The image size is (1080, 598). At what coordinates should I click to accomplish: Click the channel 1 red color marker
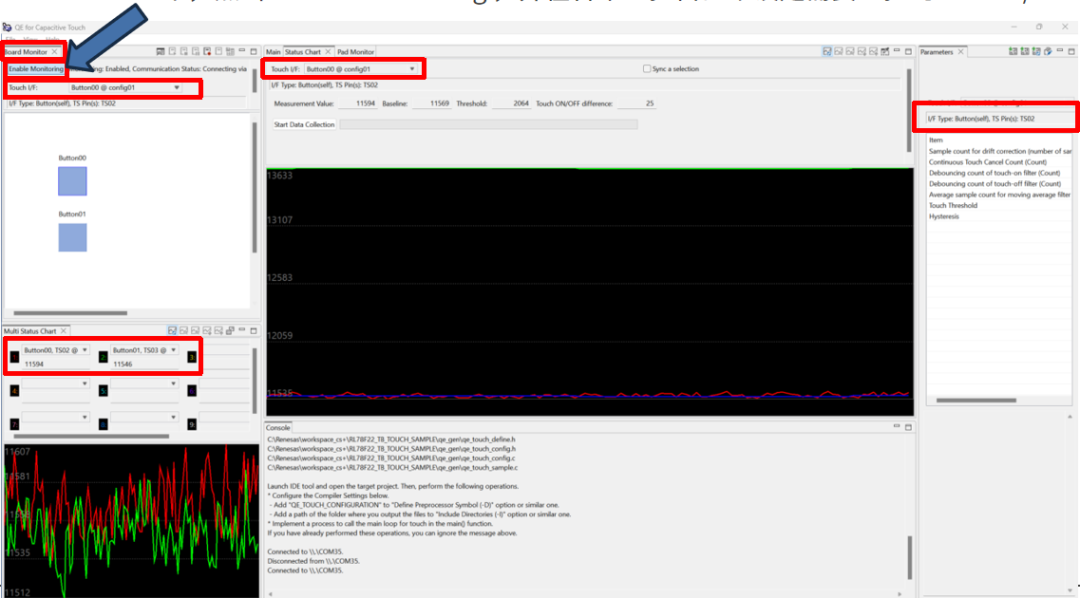(x=14, y=357)
